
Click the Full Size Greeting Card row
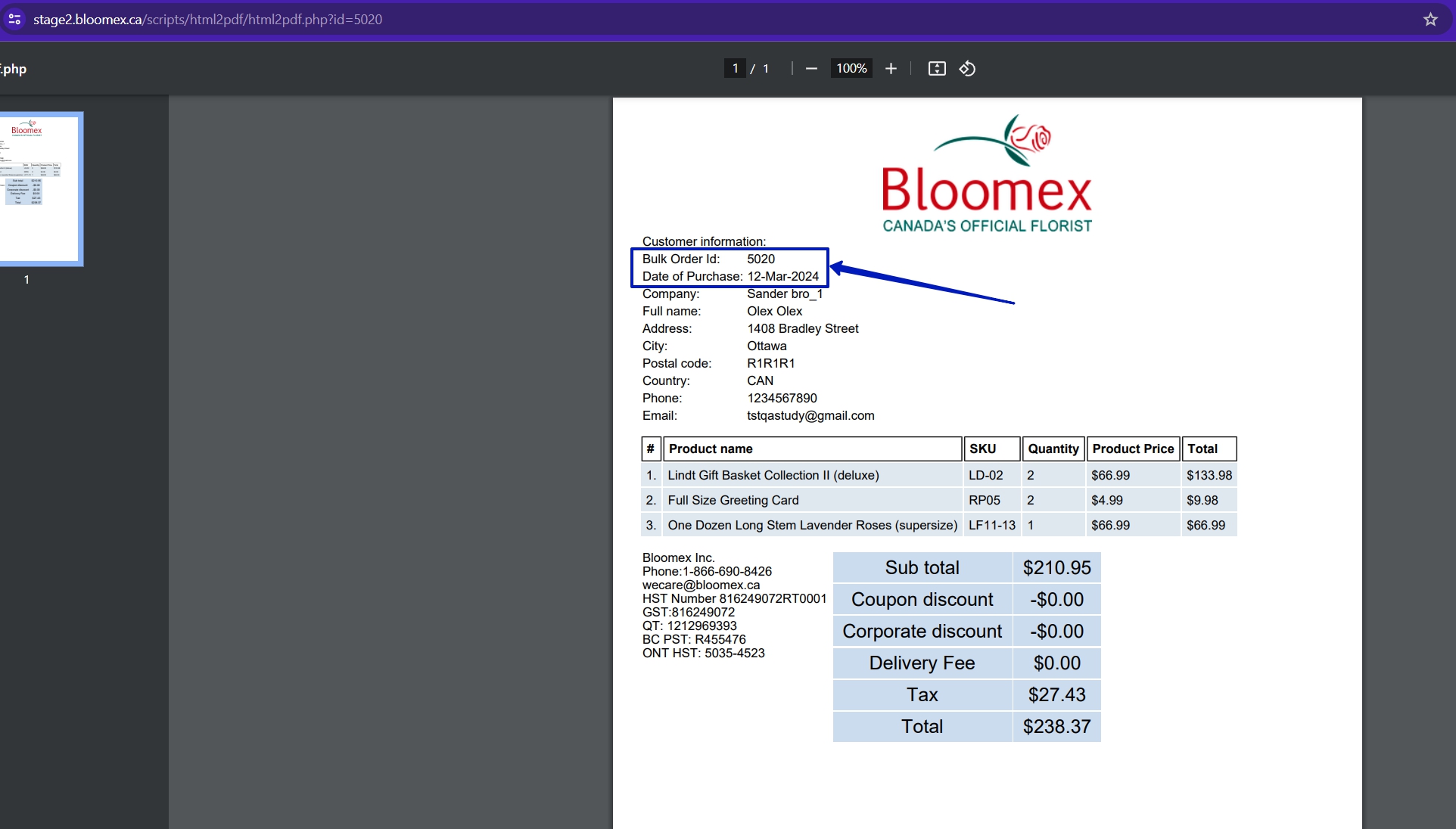tap(939, 500)
